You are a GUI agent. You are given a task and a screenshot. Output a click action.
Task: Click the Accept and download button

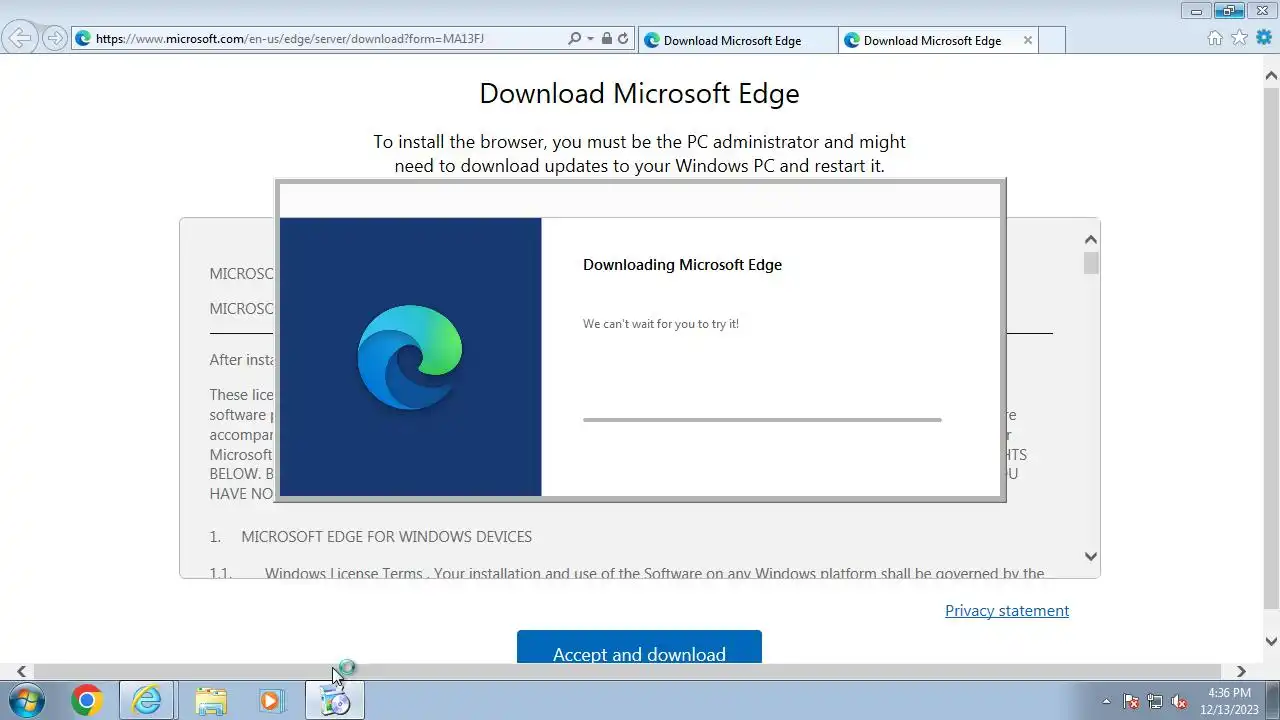tap(639, 647)
